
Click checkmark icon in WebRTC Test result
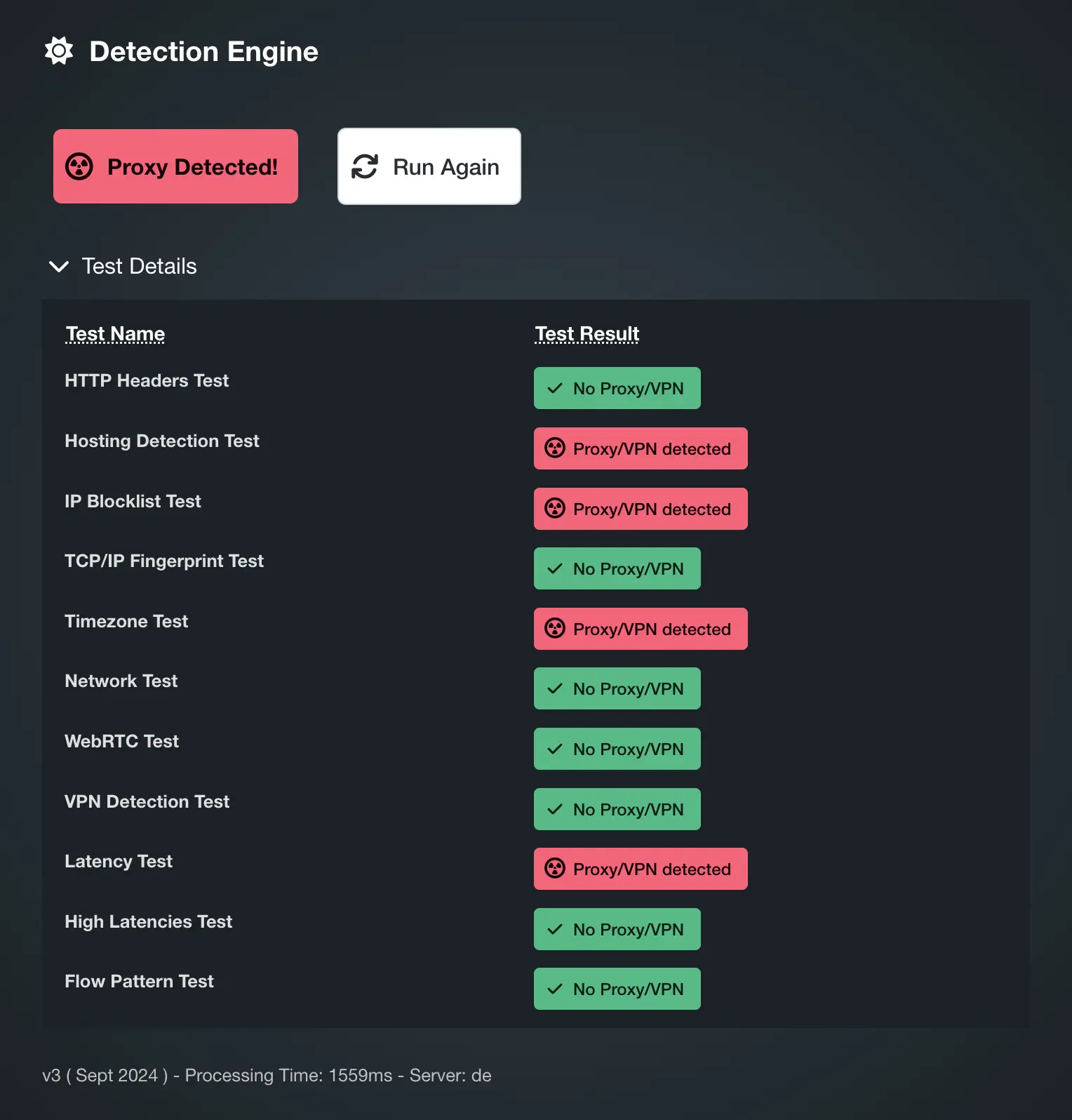click(555, 749)
